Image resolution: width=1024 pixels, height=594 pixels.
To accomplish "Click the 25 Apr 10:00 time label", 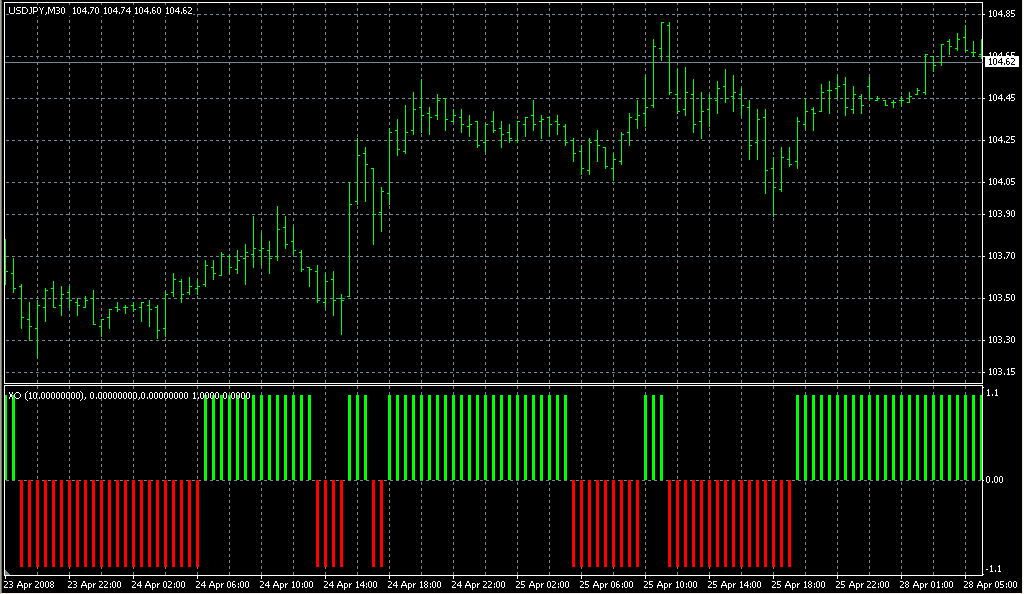I will pyautogui.click(x=671, y=585).
